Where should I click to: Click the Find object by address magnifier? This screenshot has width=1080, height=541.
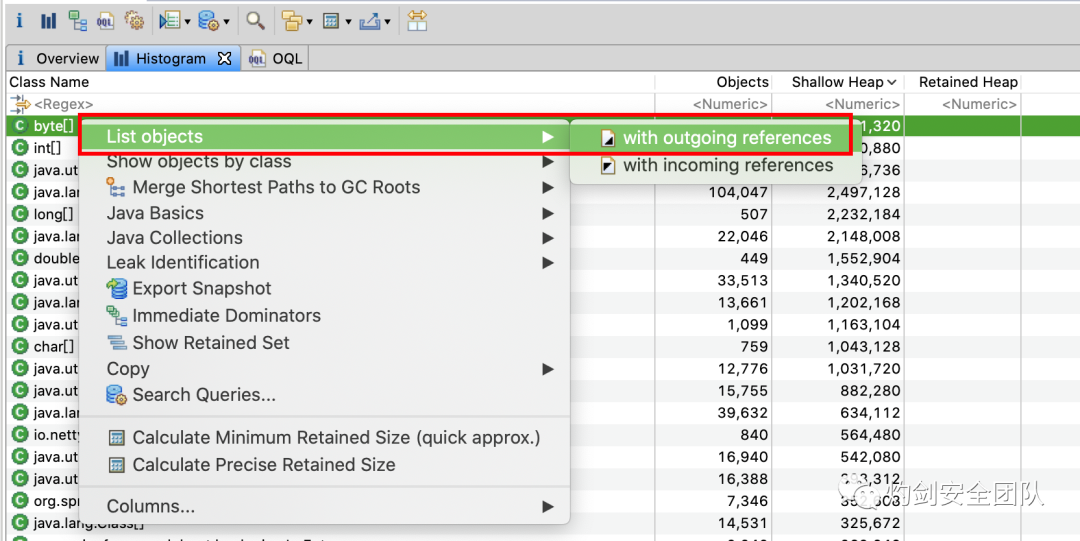pos(256,21)
